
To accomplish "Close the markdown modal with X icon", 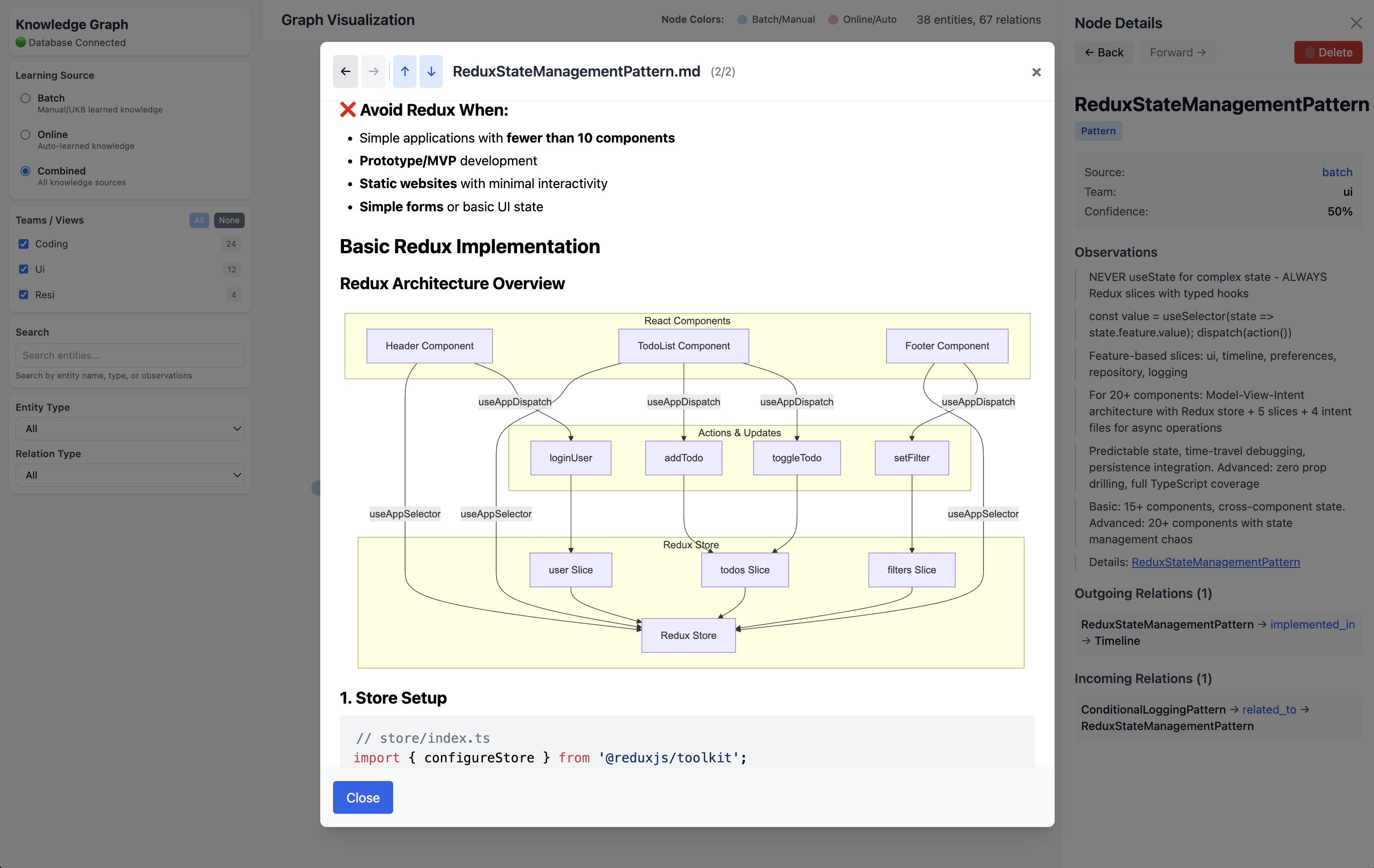I will [x=1036, y=72].
